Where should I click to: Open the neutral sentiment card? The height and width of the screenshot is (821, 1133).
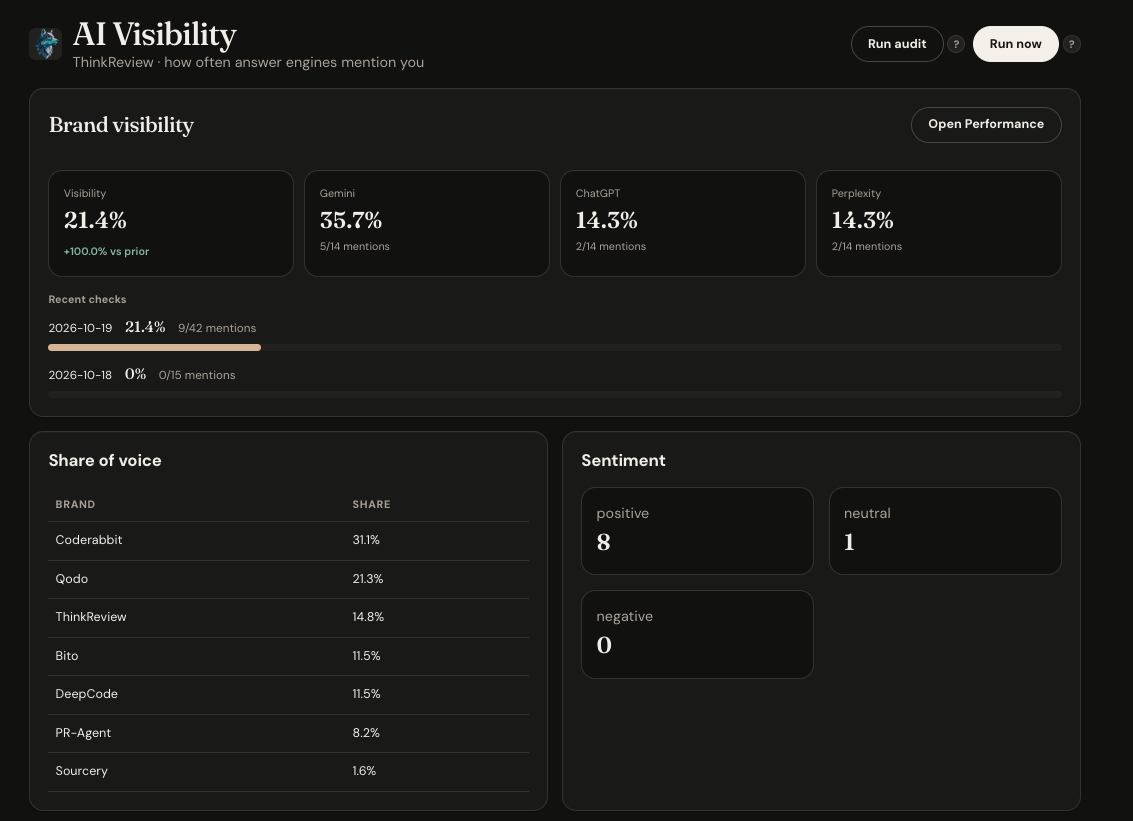pyautogui.click(x=945, y=531)
